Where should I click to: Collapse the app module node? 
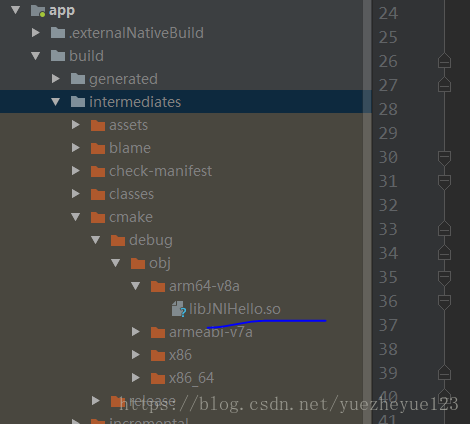(16, 10)
